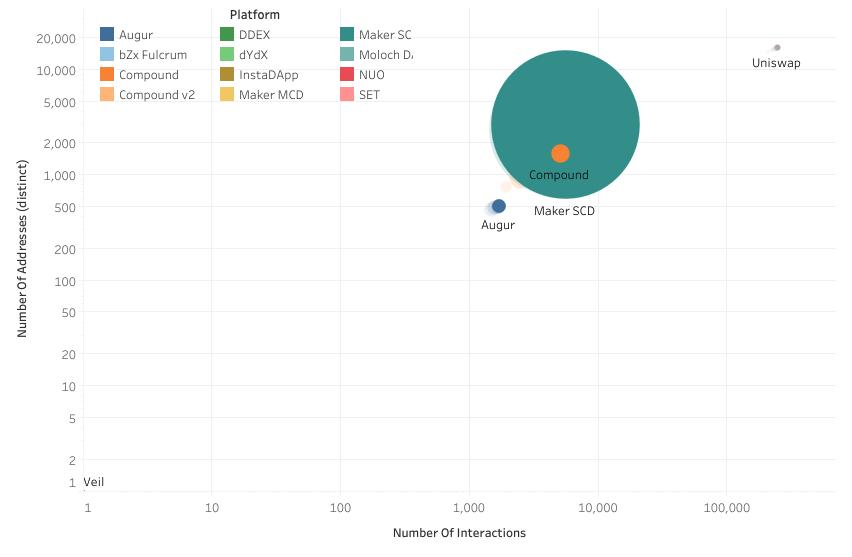Click the SET pink legend swatch
This screenshot has width=852, height=557.
coord(347,95)
